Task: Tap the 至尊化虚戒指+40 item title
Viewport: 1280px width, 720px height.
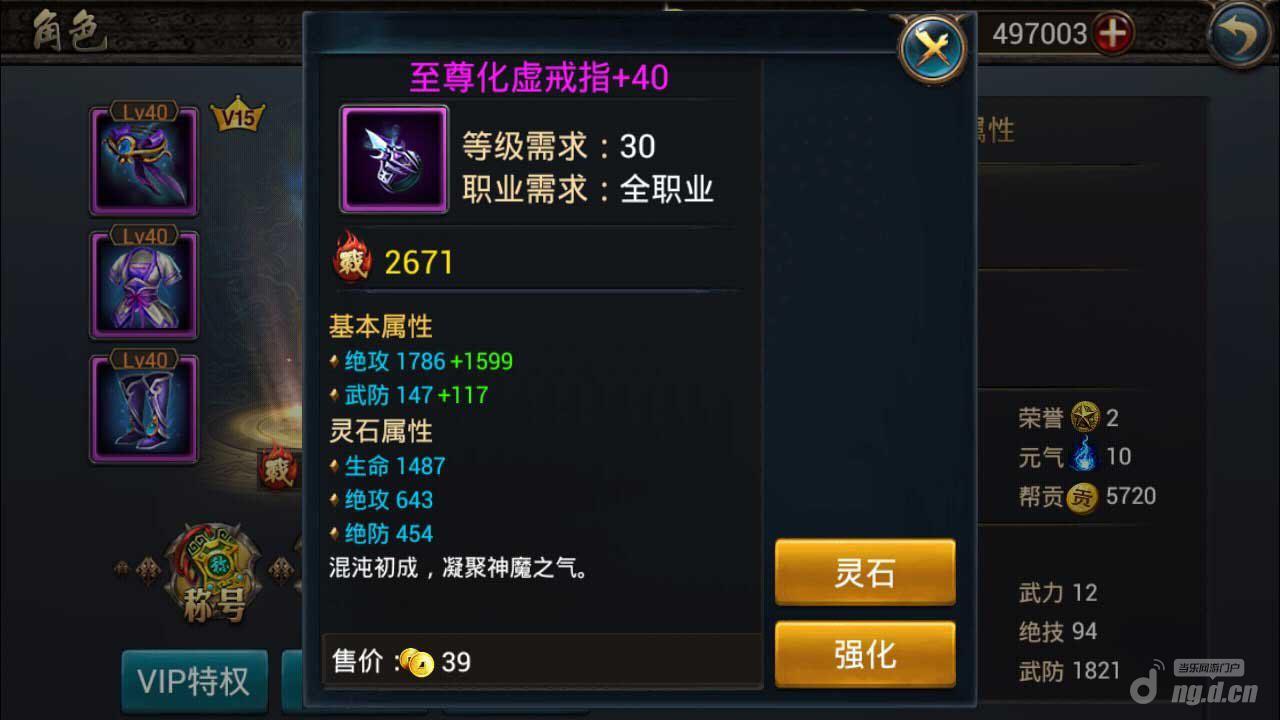Action: (x=539, y=77)
